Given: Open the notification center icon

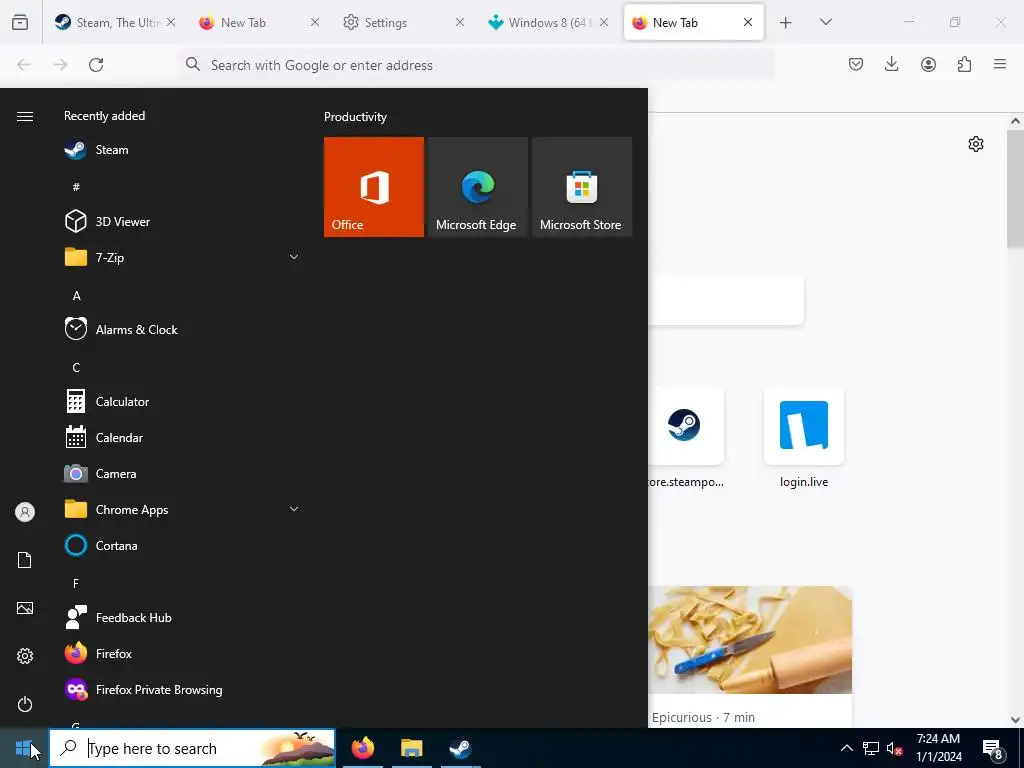Looking at the screenshot, I should coord(993,749).
